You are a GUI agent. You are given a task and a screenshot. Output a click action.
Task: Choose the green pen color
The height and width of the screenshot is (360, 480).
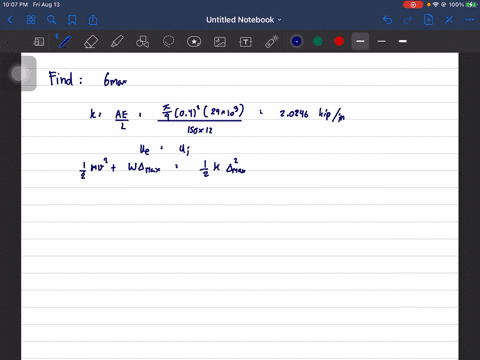[x=318, y=41]
